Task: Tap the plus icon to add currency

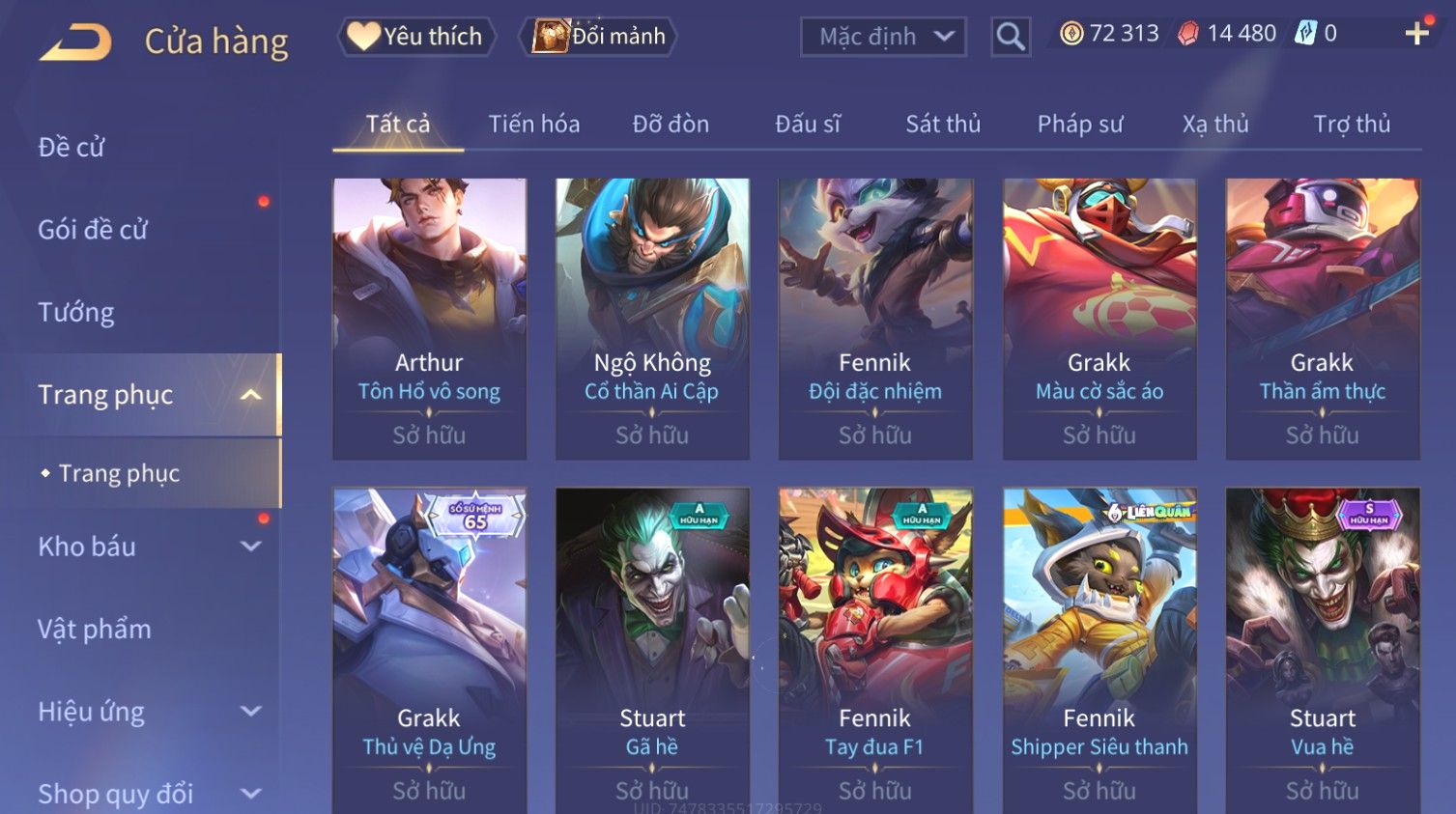Action: point(1416,34)
